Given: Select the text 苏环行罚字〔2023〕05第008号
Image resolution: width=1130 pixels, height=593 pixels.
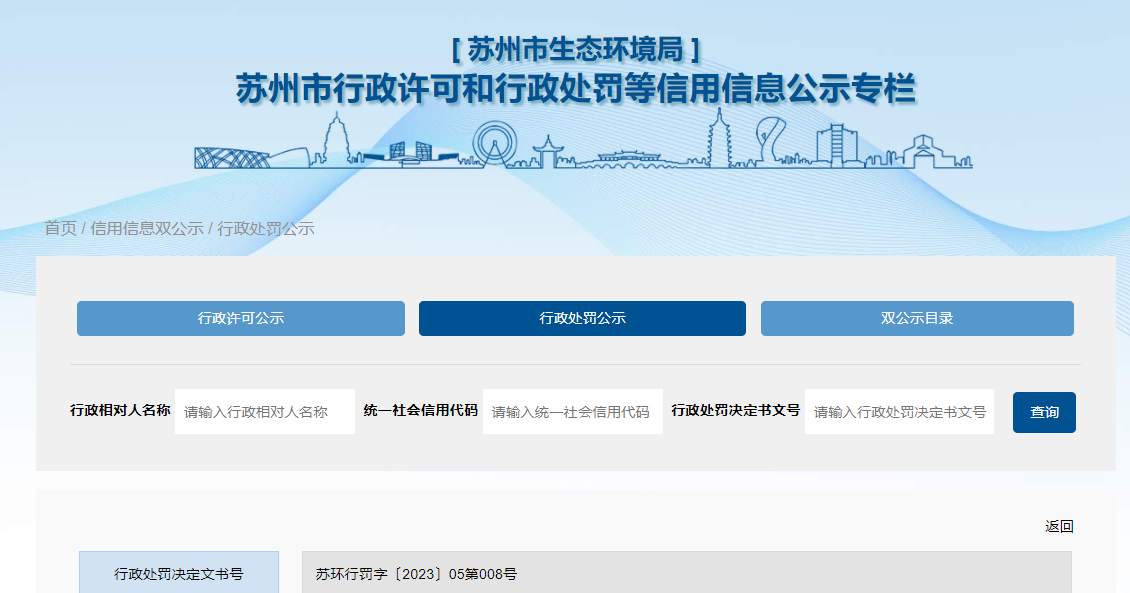Looking at the screenshot, I should coord(416,574).
